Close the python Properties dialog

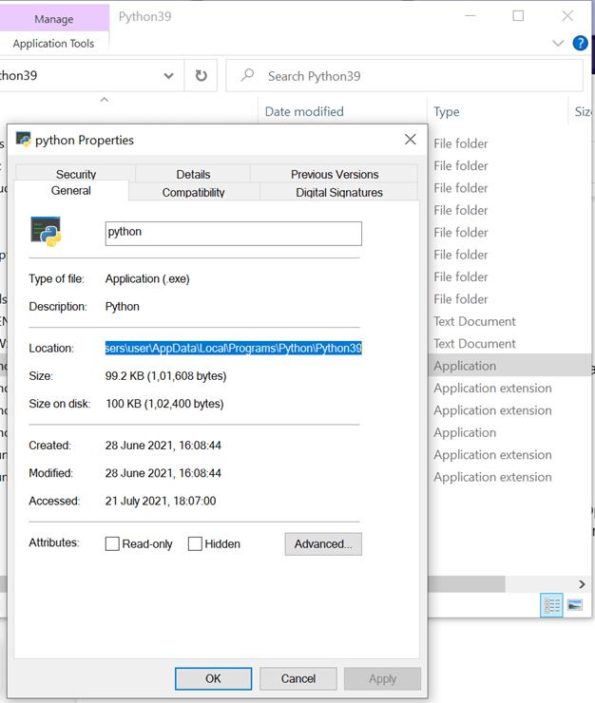(x=410, y=139)
